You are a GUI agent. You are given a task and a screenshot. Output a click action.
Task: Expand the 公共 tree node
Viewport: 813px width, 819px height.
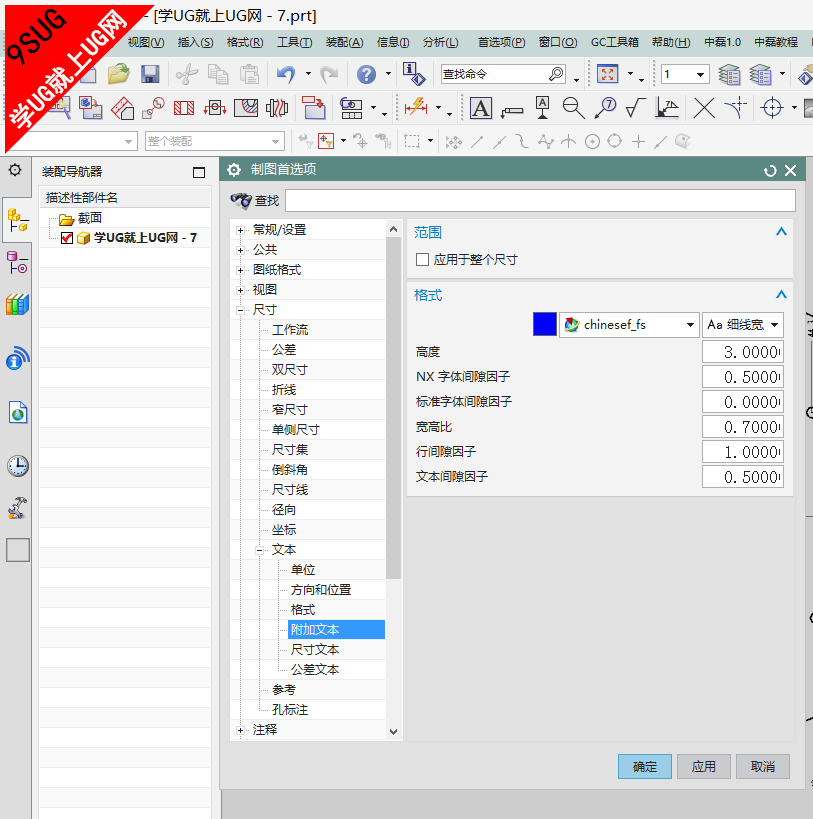tap(241, 250)
